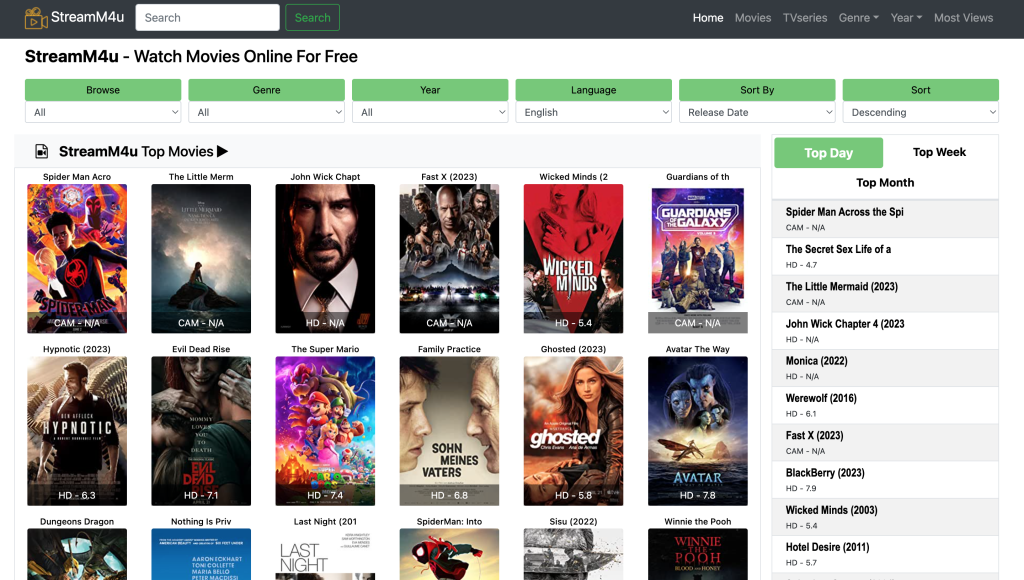Image resolution: width=1024 pixels, height=580 pixels.
Task: Open the Browse filter dropdown showing All
Action: (102, 112)
